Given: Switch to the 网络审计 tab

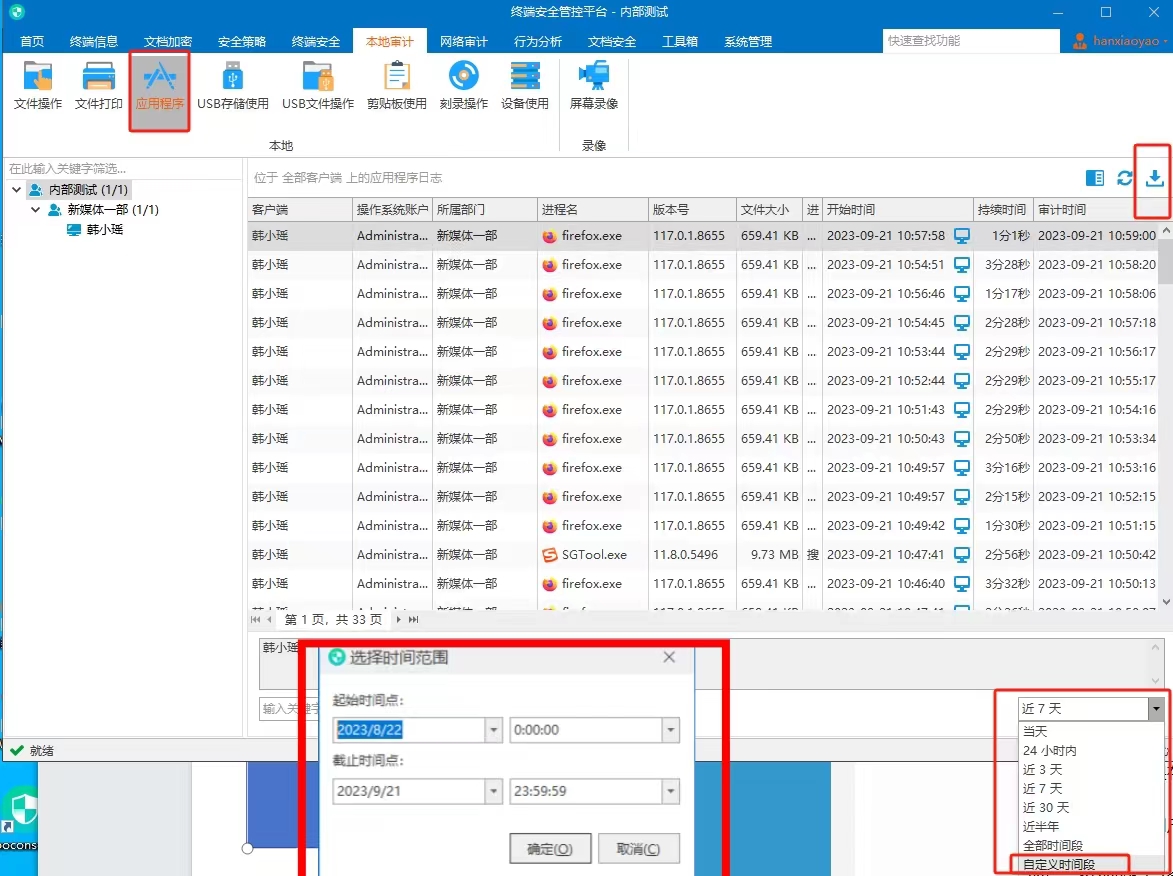Looking at the screenshot, I should point(464,42).
